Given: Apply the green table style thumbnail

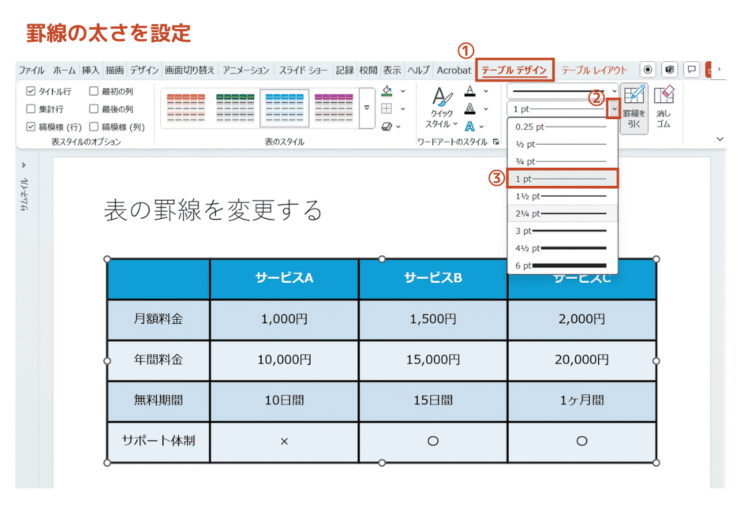Looking at the screenshot, I should 235,108.
